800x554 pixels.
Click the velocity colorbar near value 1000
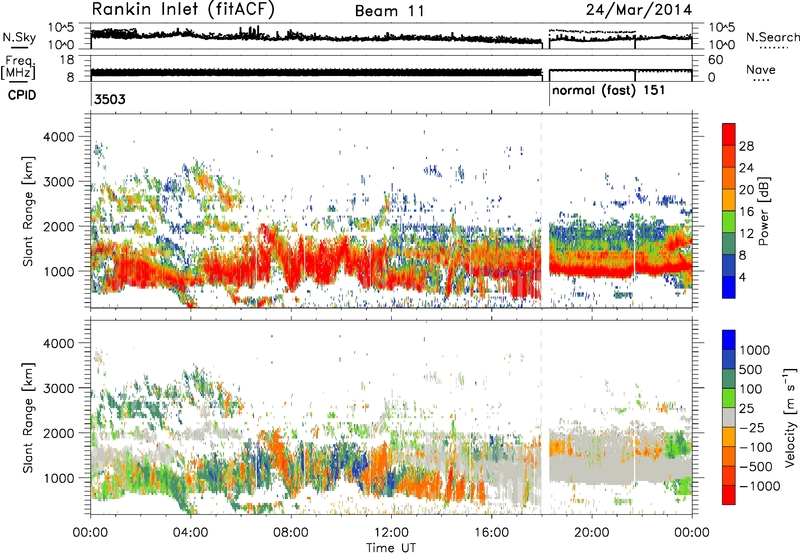tap(729, 350)
